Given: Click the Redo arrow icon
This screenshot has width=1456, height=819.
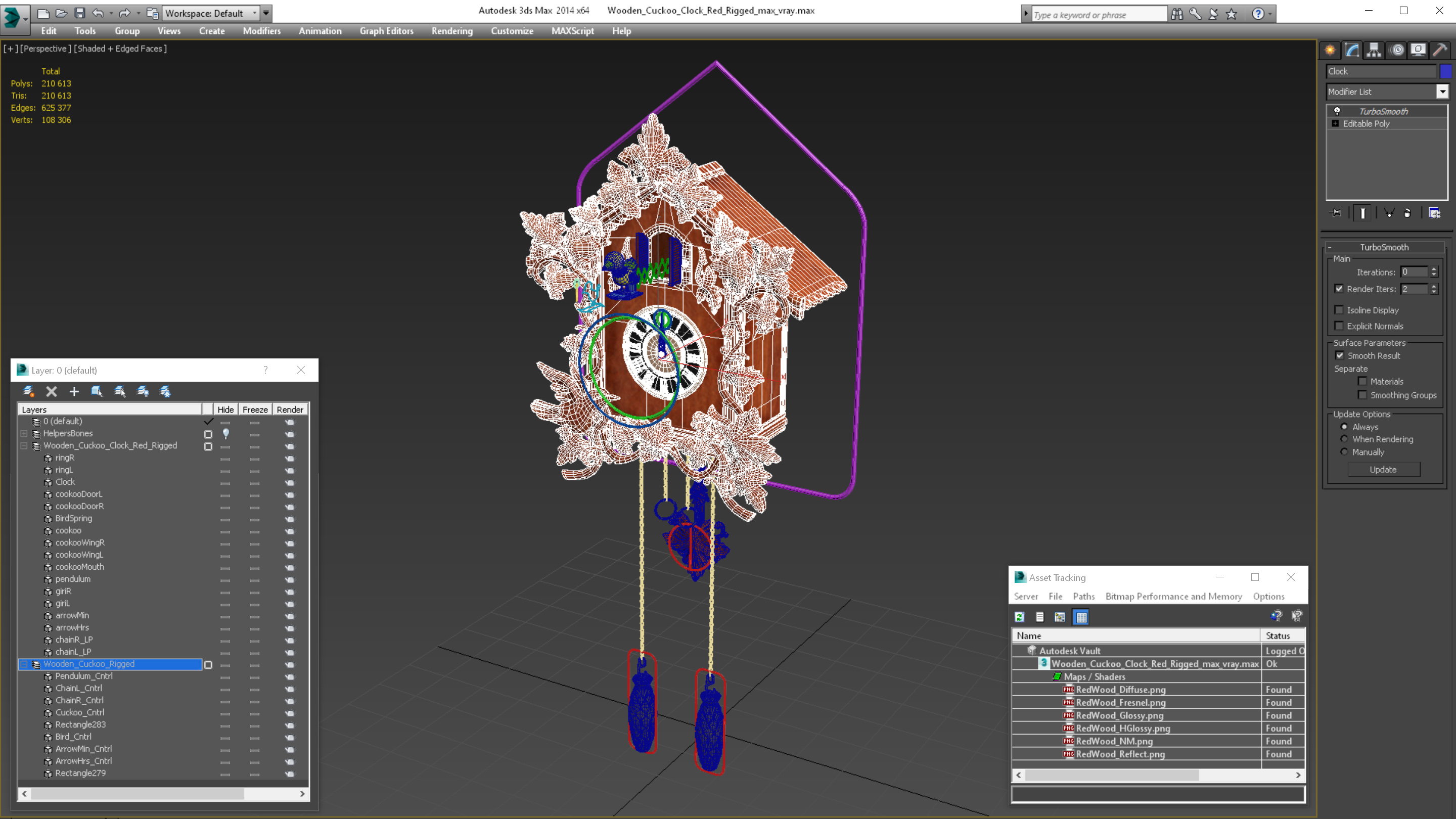Looking at the screenshot, I should [x=124, y=13].
